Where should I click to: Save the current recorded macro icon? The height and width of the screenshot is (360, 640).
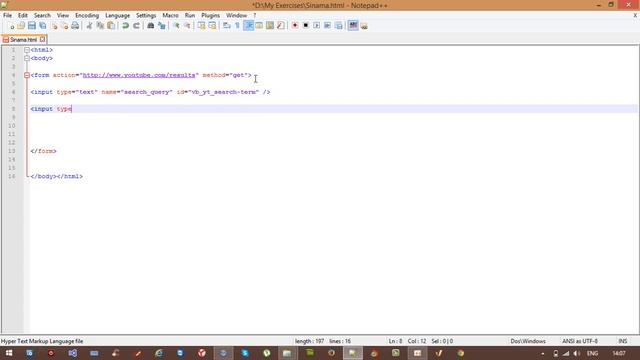[338, 26]
